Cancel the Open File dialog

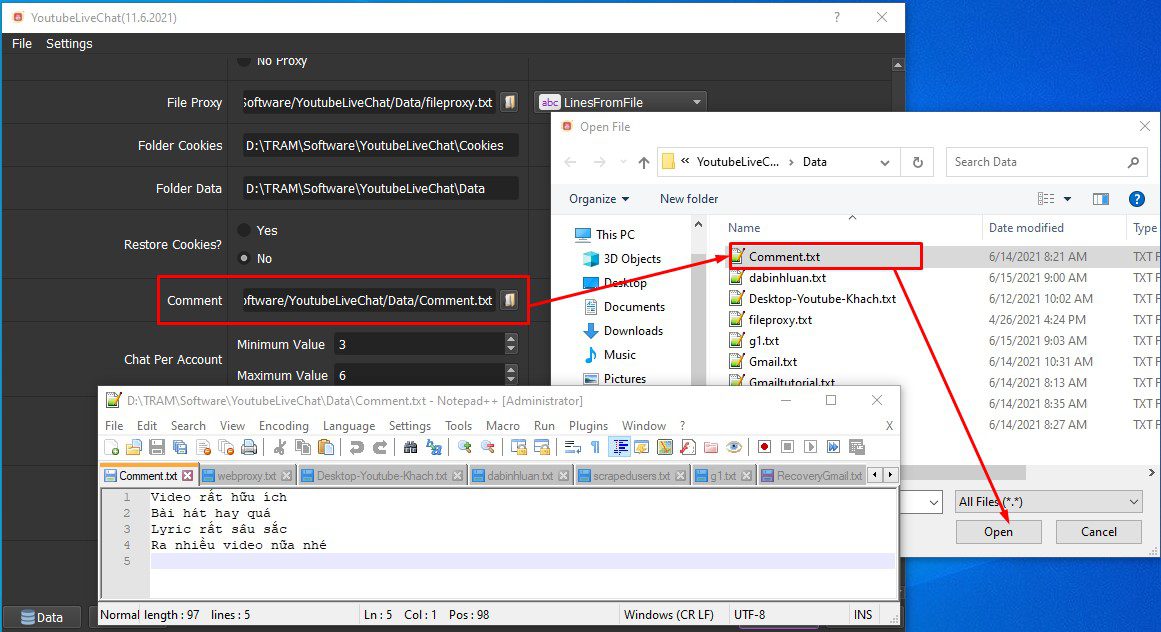tap(1098, 531)
